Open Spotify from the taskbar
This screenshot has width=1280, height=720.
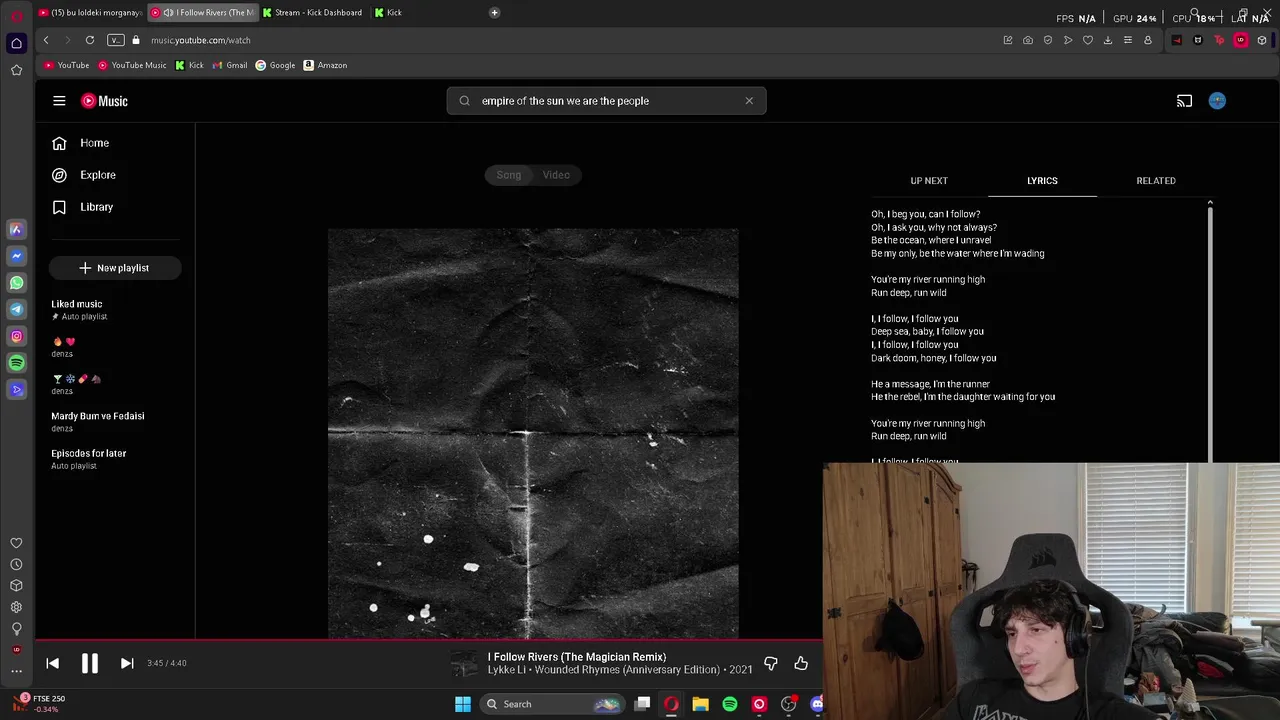tap(730, 704)
